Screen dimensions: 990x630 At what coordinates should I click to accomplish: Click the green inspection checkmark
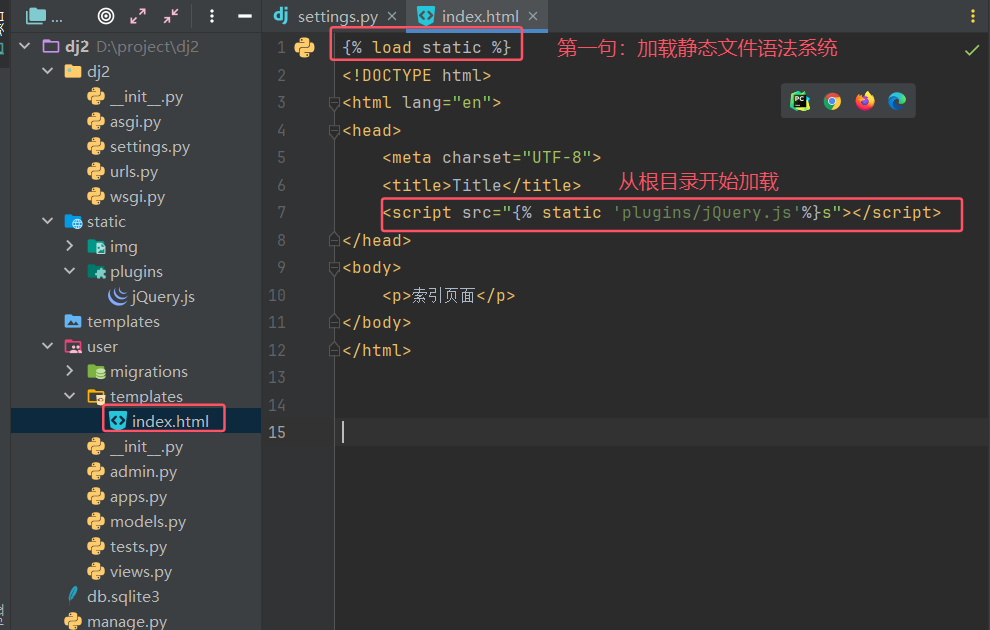click(x=972, y=50)
